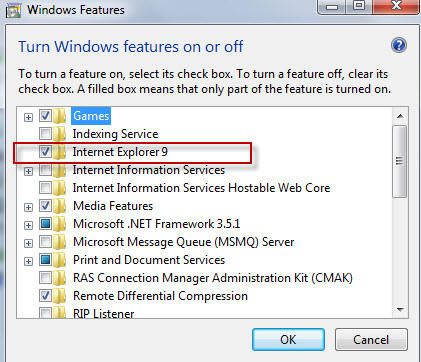Select the Games folder icon
The image size is (421, 362).
point(60,116)
